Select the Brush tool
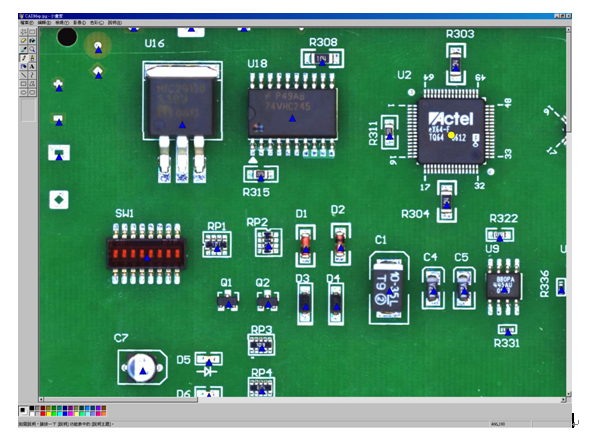596x441 pixels. [x=32, y=58]
